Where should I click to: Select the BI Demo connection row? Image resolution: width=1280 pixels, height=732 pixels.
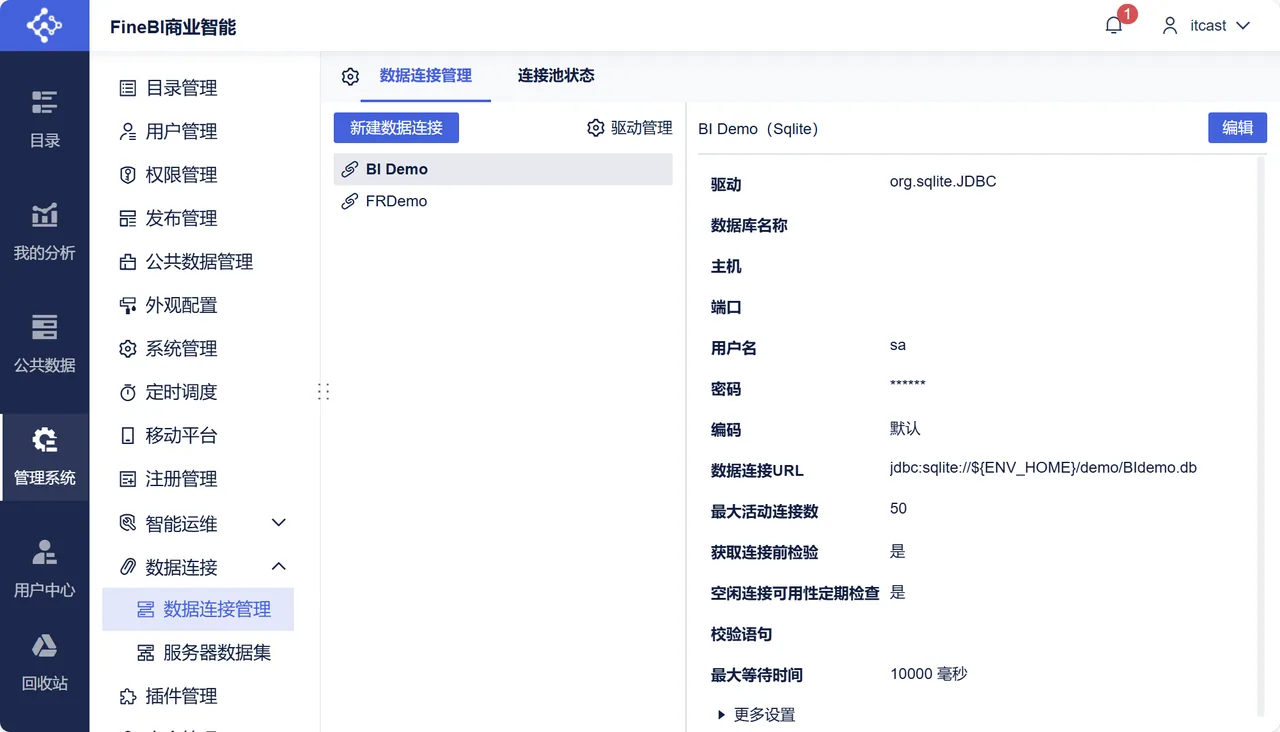pyautogui.click(x=503, y=169)
